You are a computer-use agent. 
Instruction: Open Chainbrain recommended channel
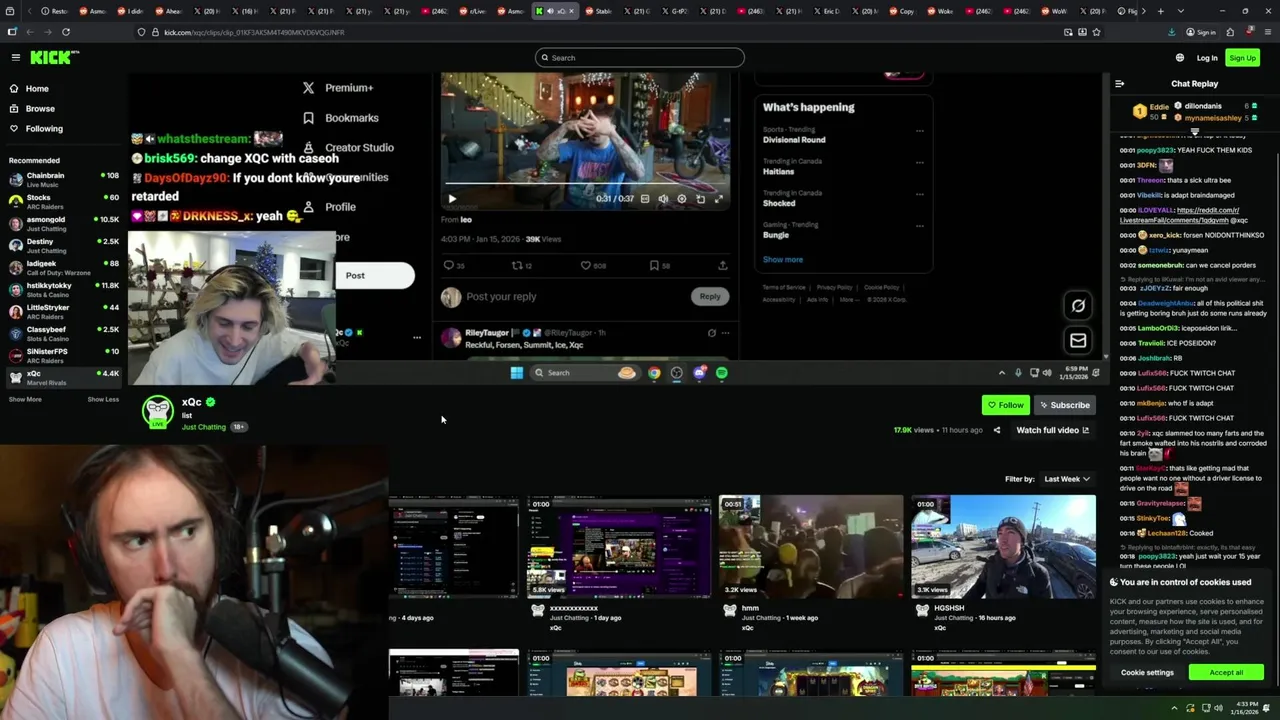pos(63,180)
